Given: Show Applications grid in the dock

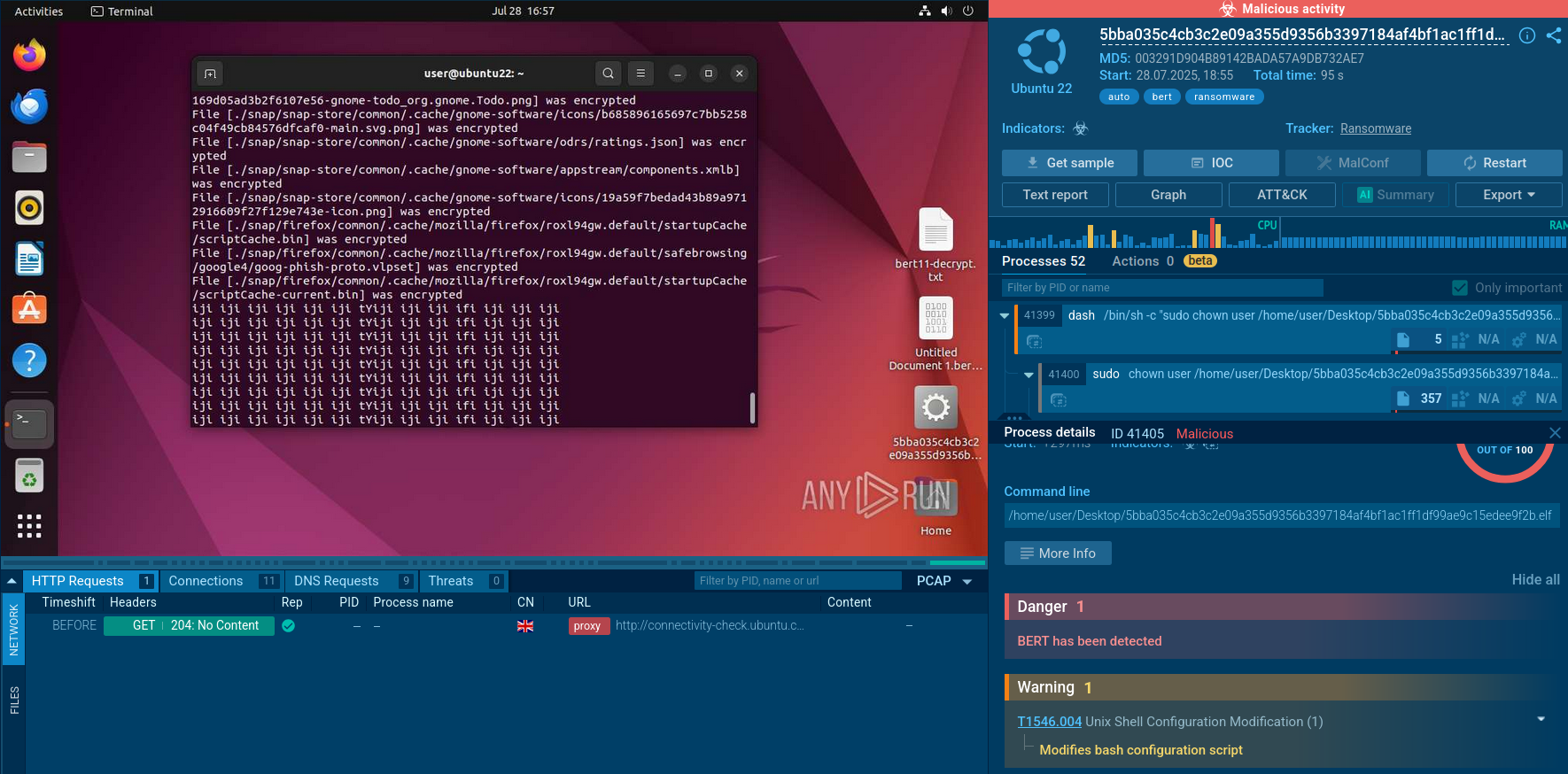Looking at the screenshot, I should point(29,526).
